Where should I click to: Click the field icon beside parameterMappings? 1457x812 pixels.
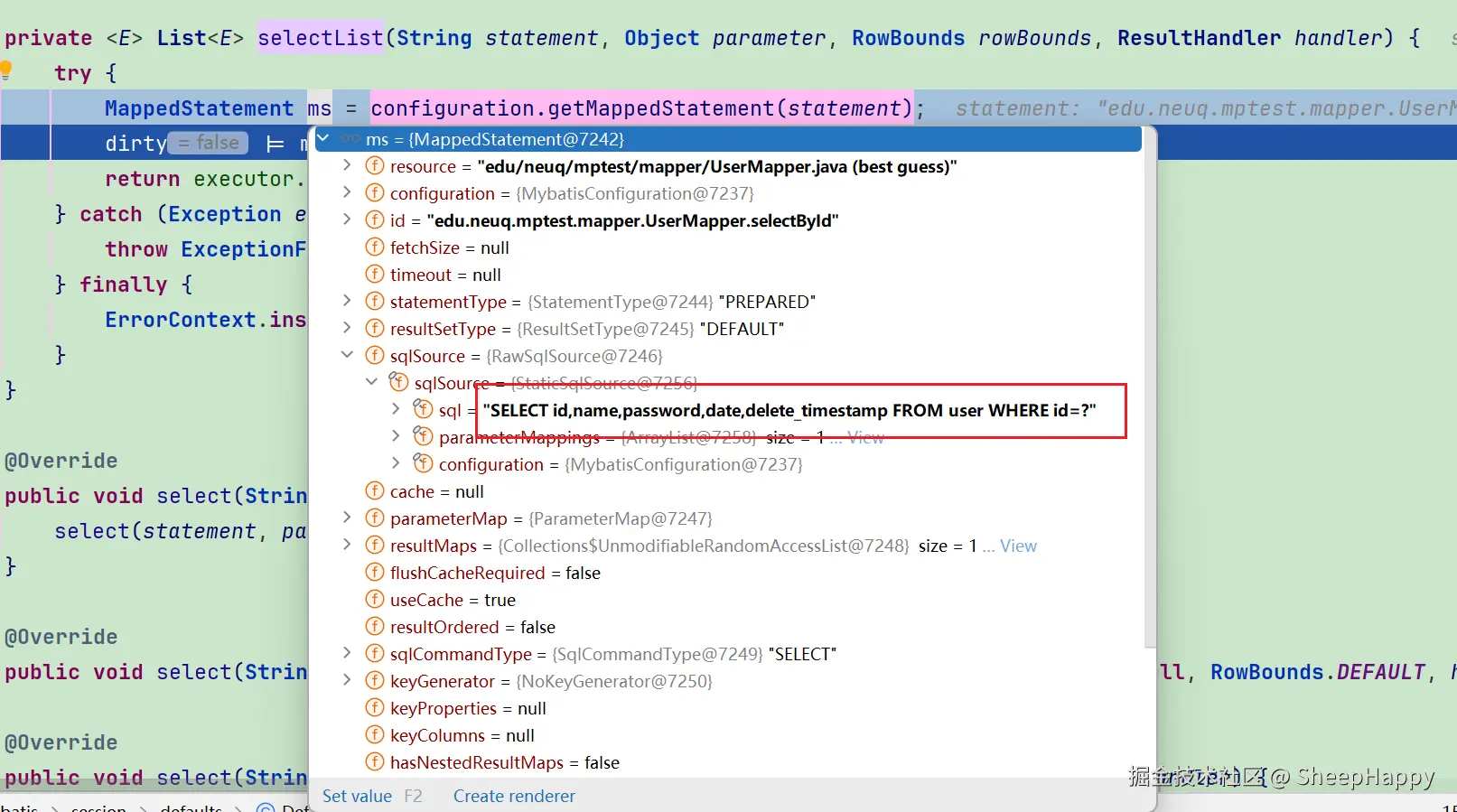423,436
